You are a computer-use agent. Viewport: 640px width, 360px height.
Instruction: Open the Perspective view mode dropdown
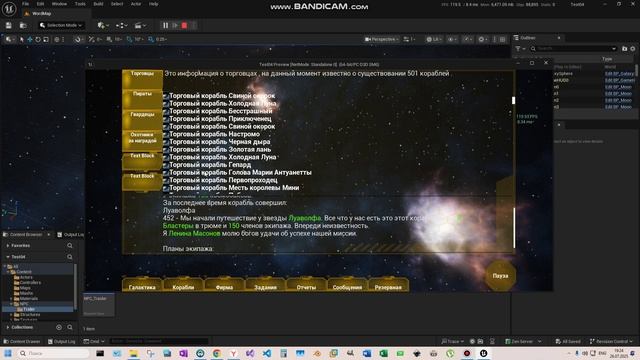click(382, 39)
